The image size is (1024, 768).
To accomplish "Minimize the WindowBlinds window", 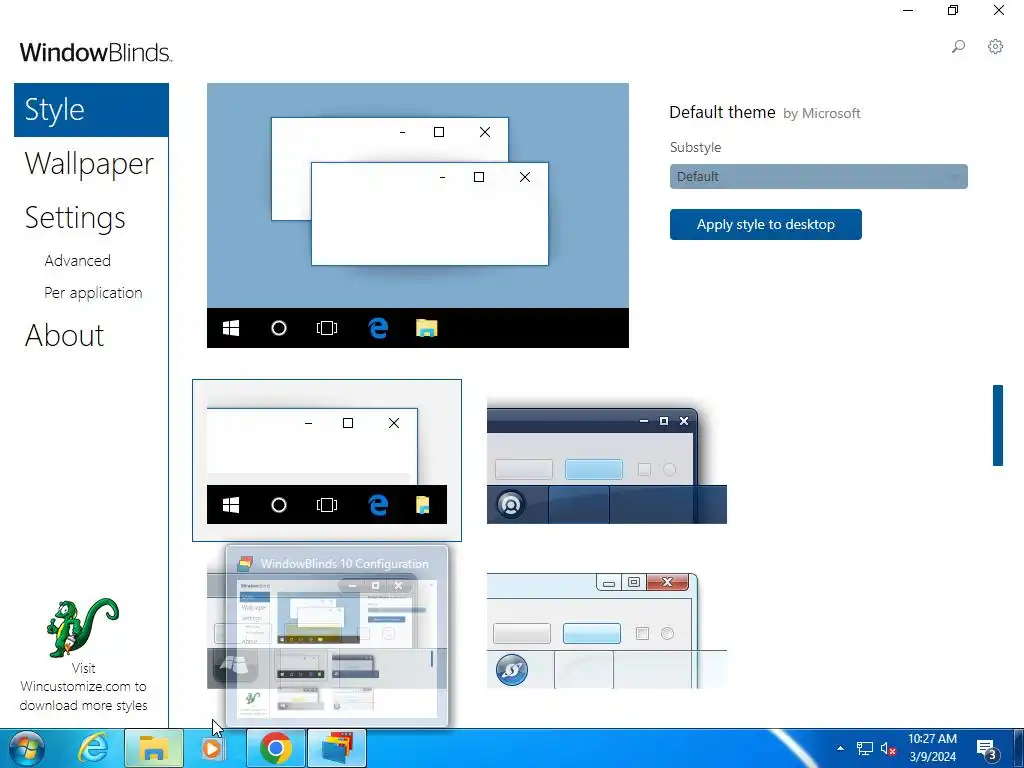I will tap(908, 10).
